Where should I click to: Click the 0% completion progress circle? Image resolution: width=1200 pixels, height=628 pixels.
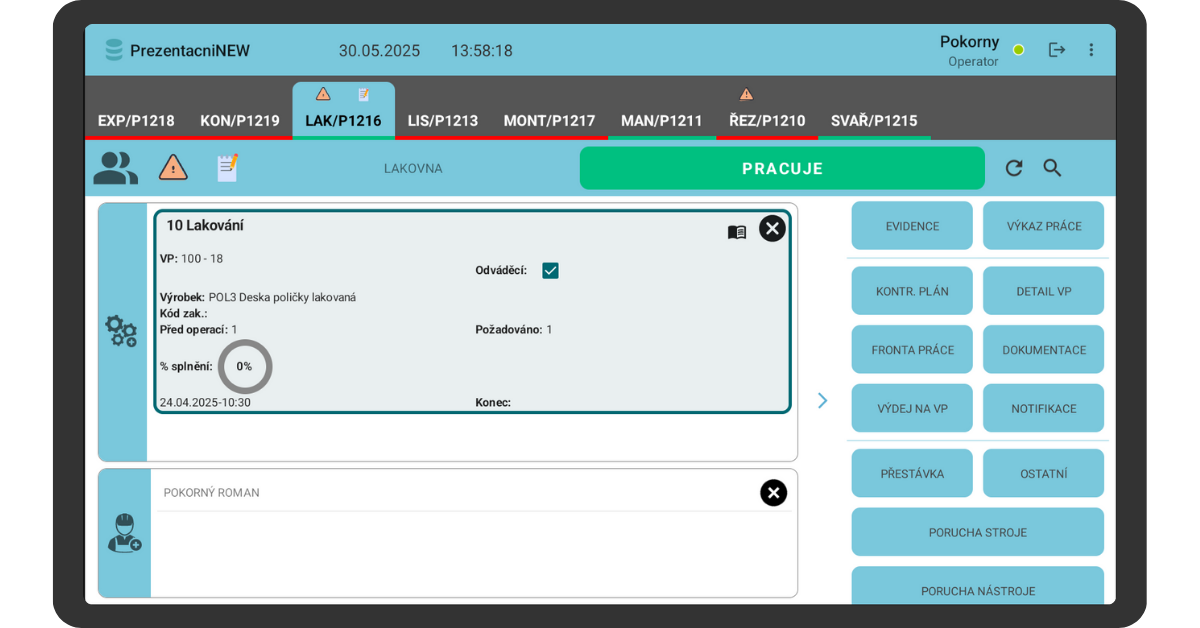tap(244, 366)
